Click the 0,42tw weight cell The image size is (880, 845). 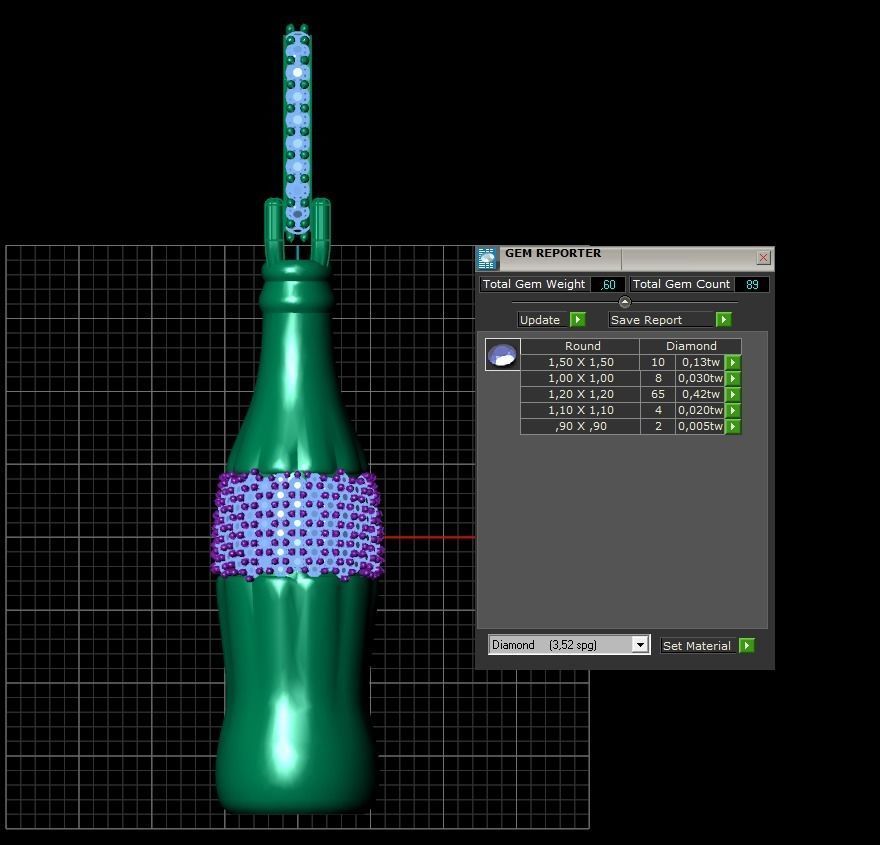pos(700,394)
